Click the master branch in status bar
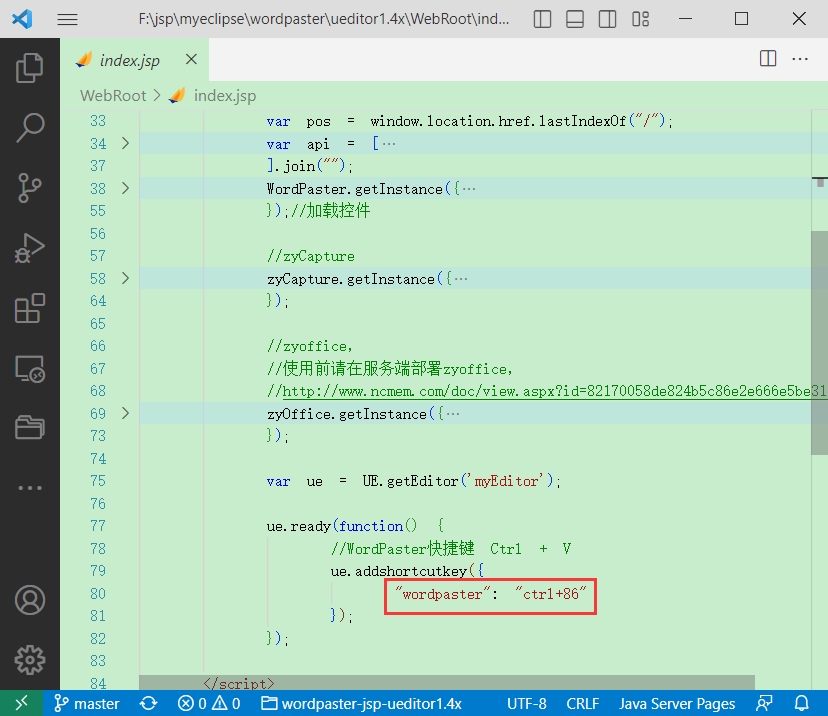Viewport: 828px width, 716px height. (87, 703)
